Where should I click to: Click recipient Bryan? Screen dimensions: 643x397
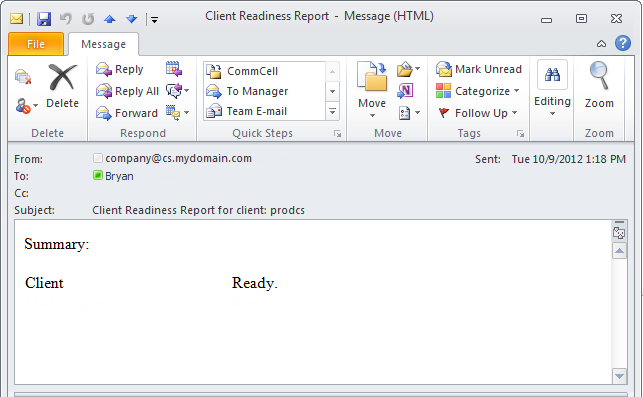(x=119, y=176)
